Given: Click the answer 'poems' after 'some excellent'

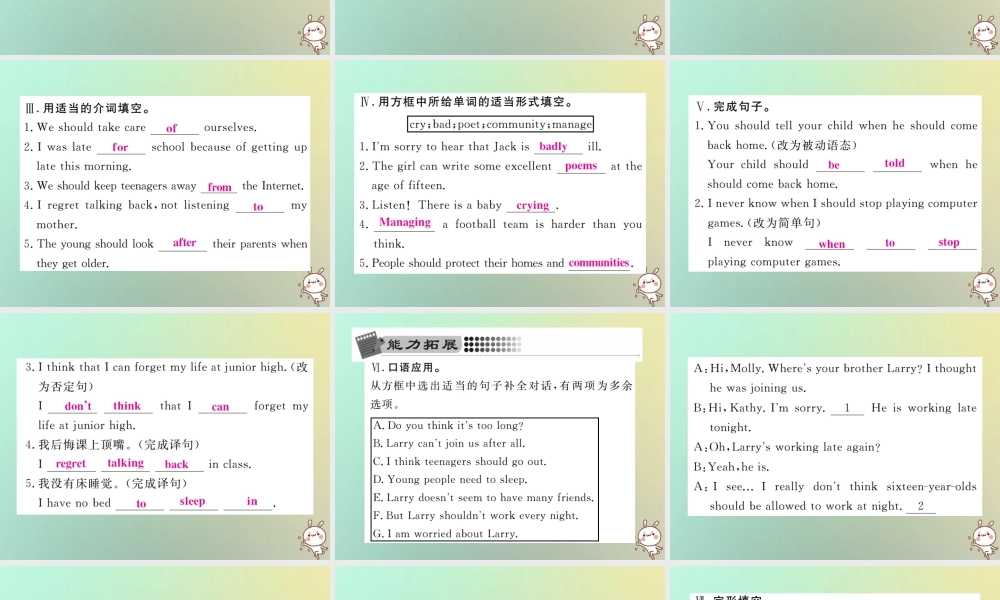Looking at the screenshot, I should (x=581, y=166).
